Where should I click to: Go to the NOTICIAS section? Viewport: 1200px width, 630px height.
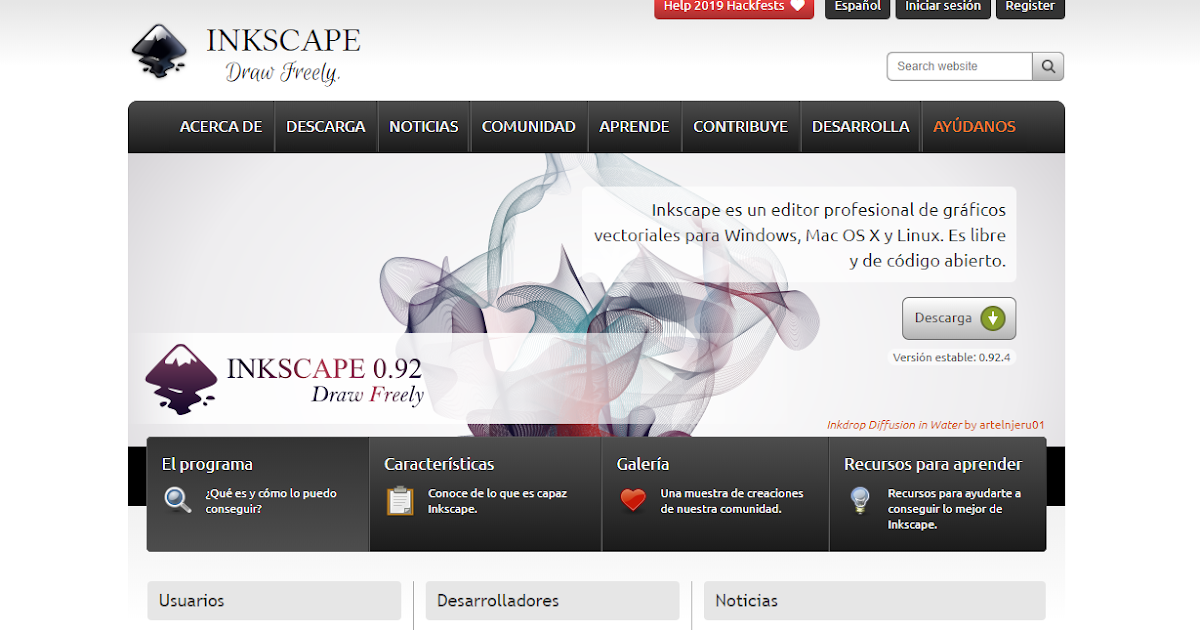tap(423, 127)
